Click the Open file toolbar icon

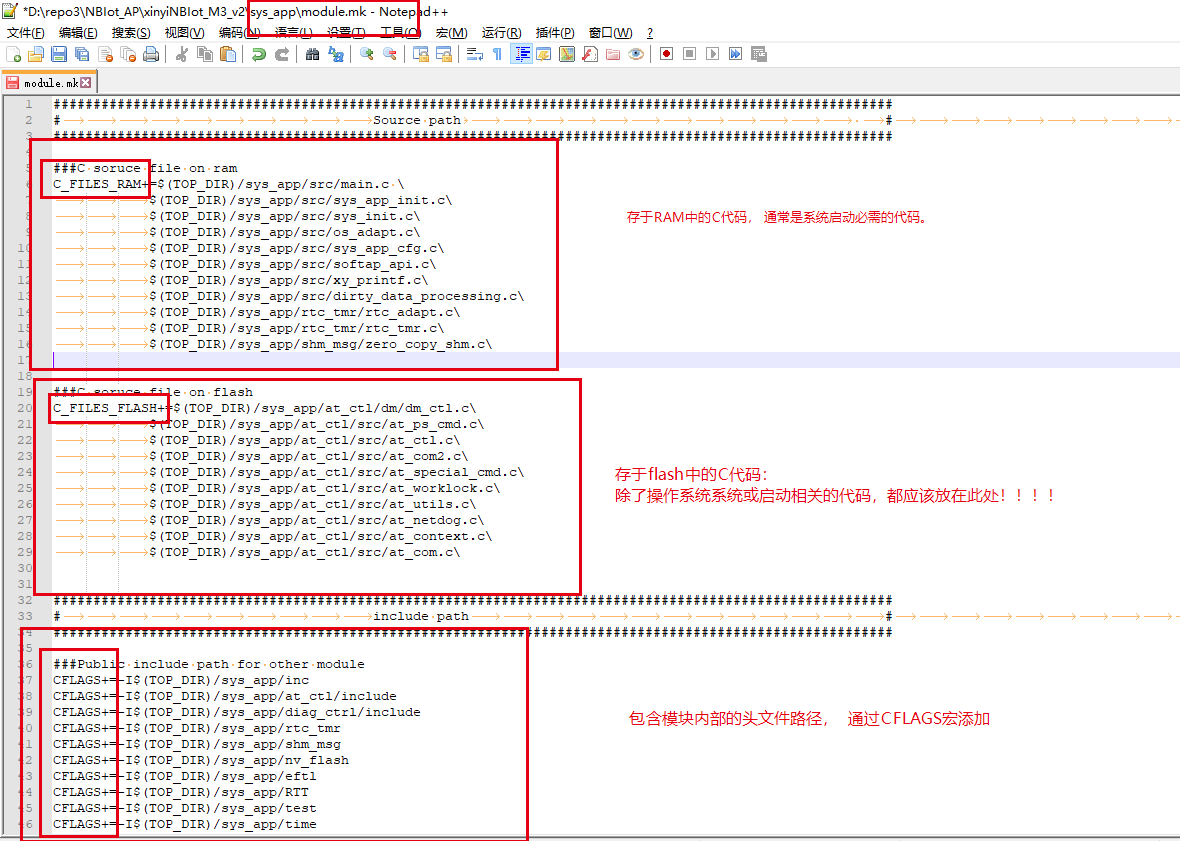(35, 54)
